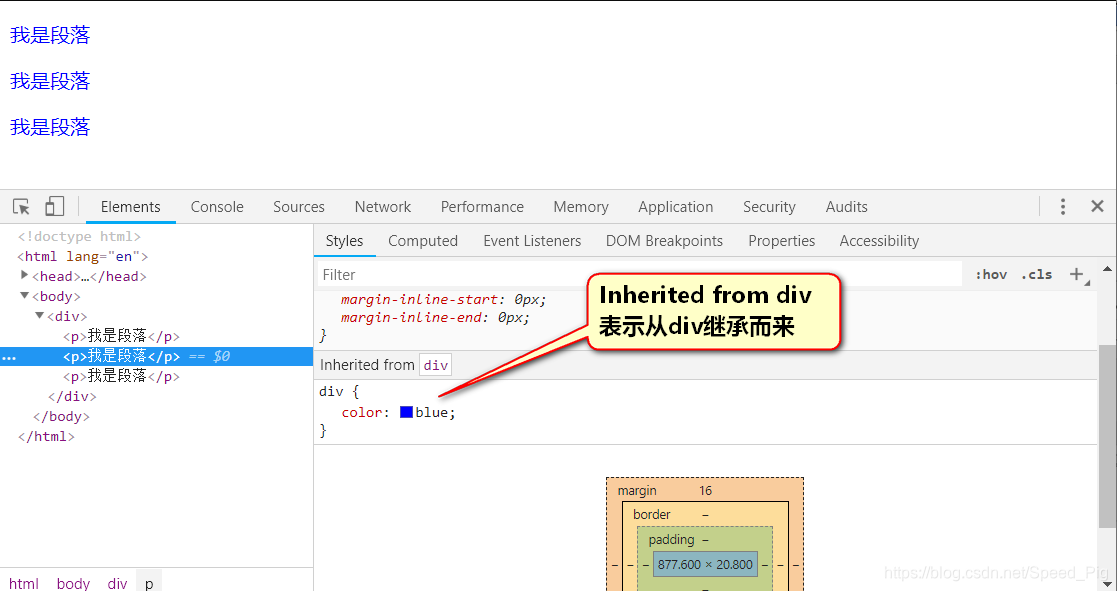Click div in the breadcrumb bar
The width and height of the screenshot is (1117, 591).
click(117, 583)
